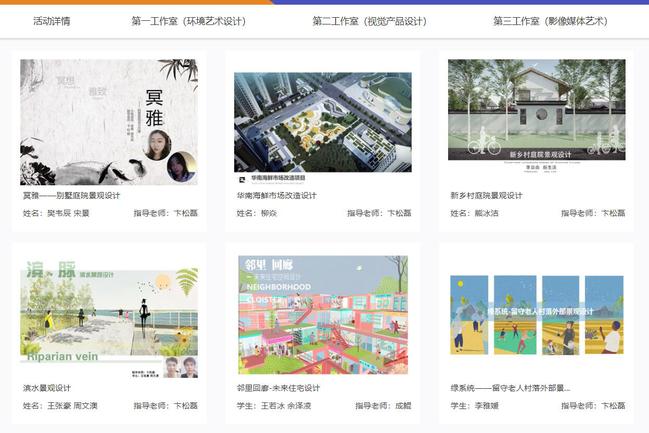Viewport: 649px width, 433px height.
Task: Click the 邻里回廊-未来住宅设计 title
Action: pyautogui.click(x=278, y=388)
